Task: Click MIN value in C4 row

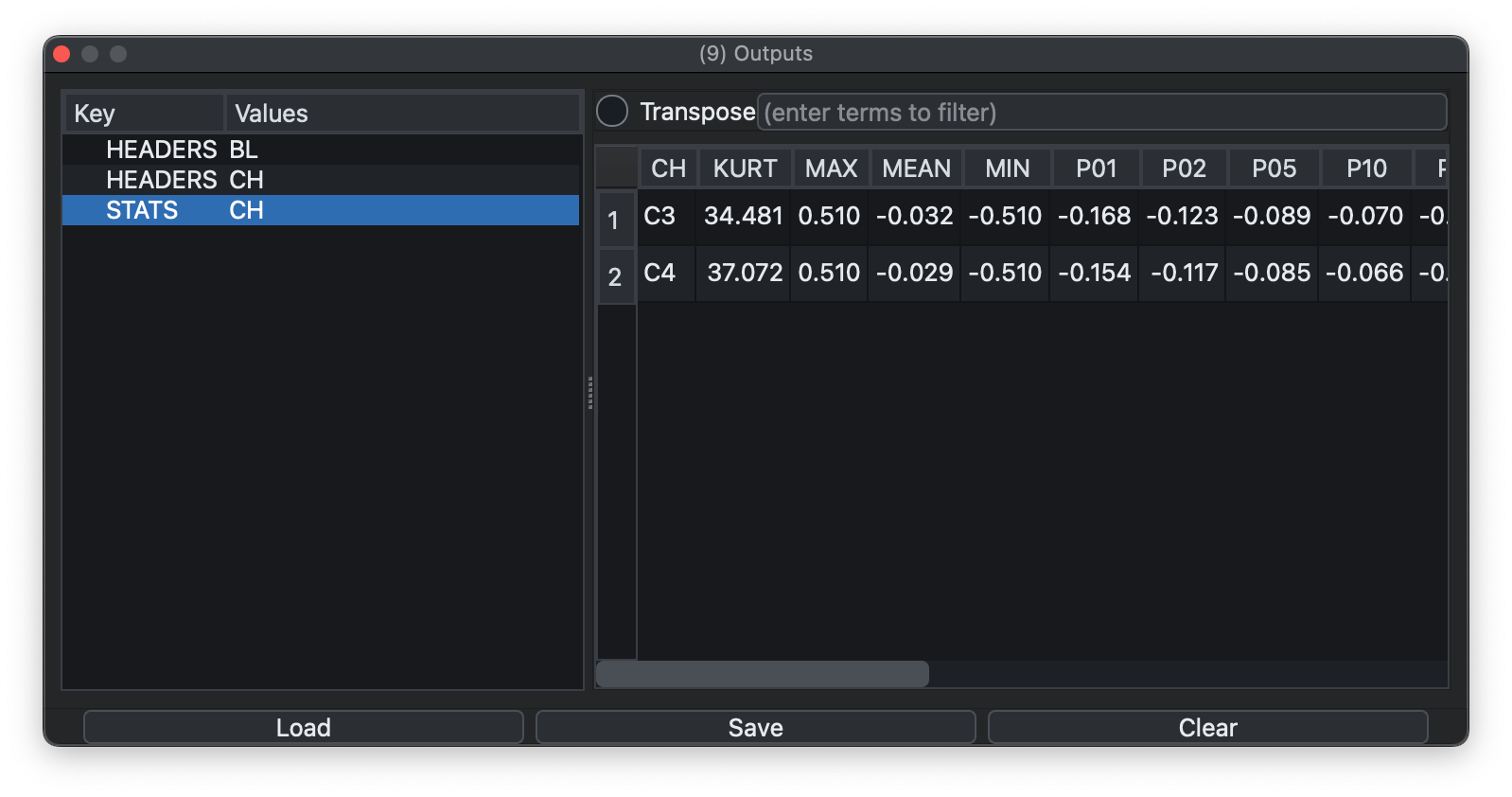Action: [1006, 273]
